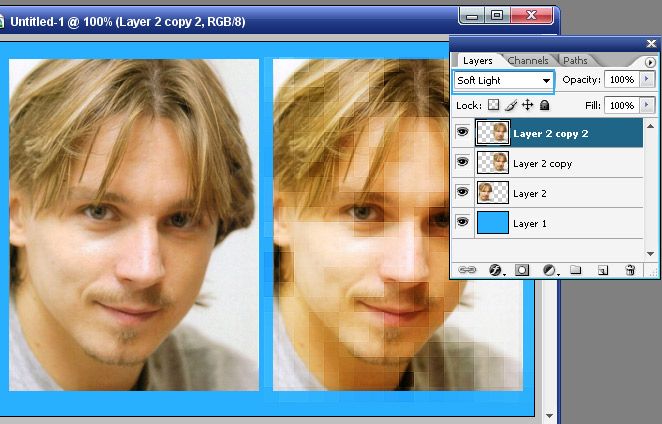Viewport: 662px width, 424px height.
Task: Maximize the Untitled-1 document window
Action: click(497, 16)
